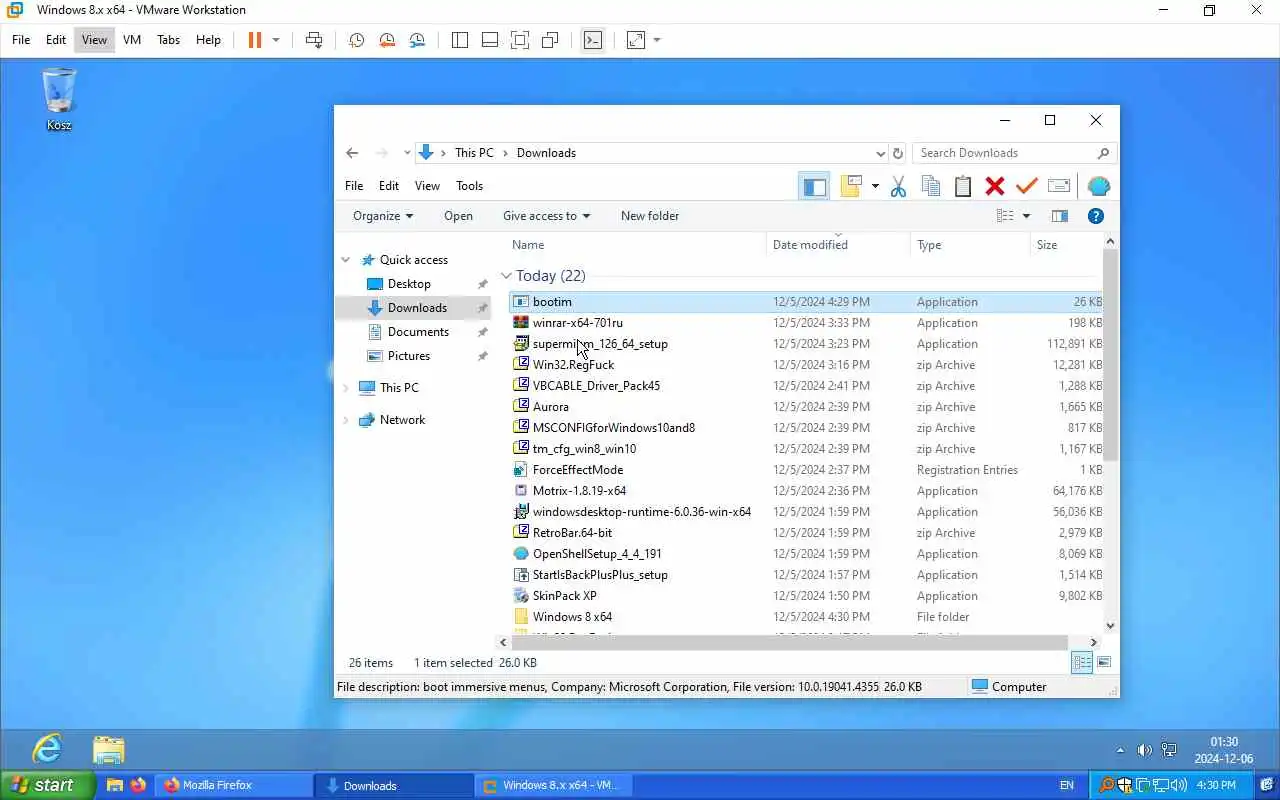The width and height of the screenshot is (1280, 800).
Task: Open the VMware power options dropdown
Action: pyautogui.click(x=276, y=40)
